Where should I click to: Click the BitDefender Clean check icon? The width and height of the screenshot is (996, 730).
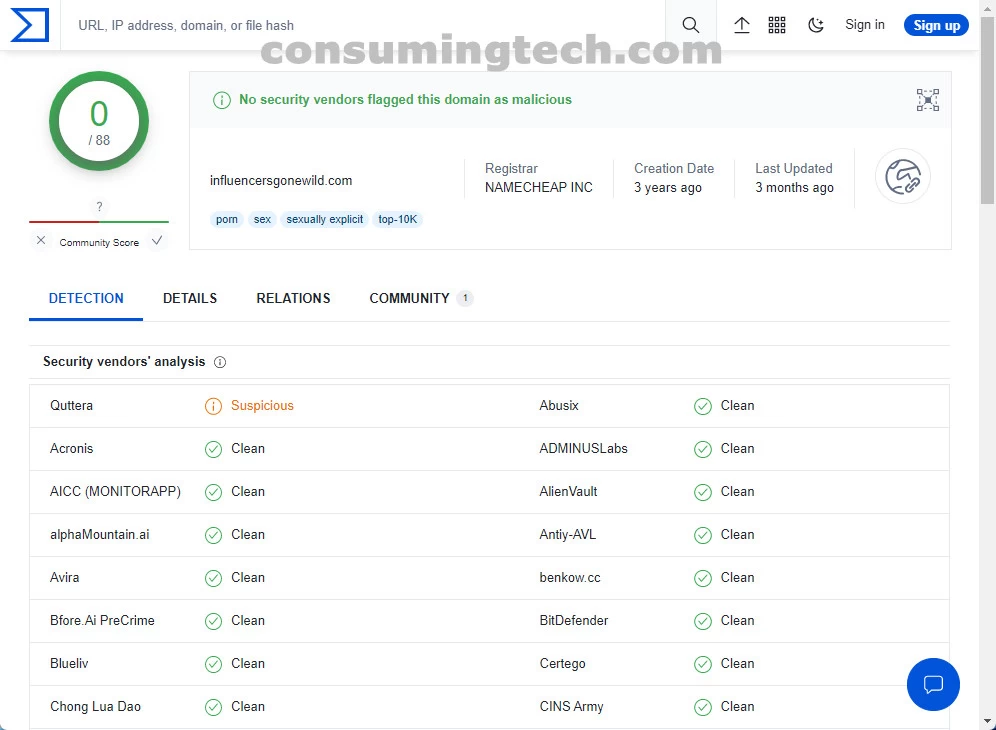[703, 621]
